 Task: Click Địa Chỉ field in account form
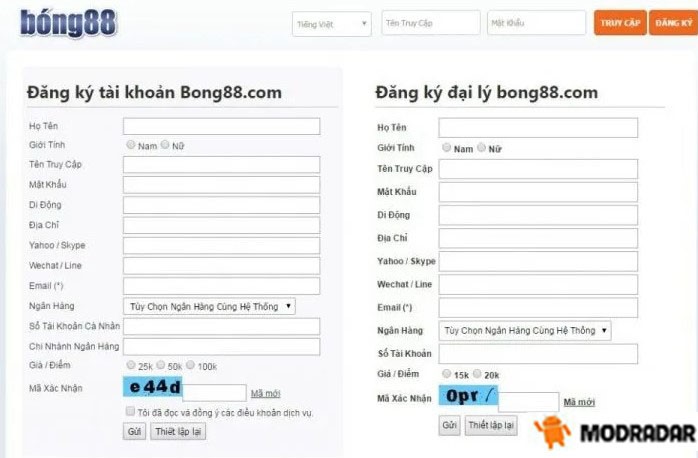221,225
